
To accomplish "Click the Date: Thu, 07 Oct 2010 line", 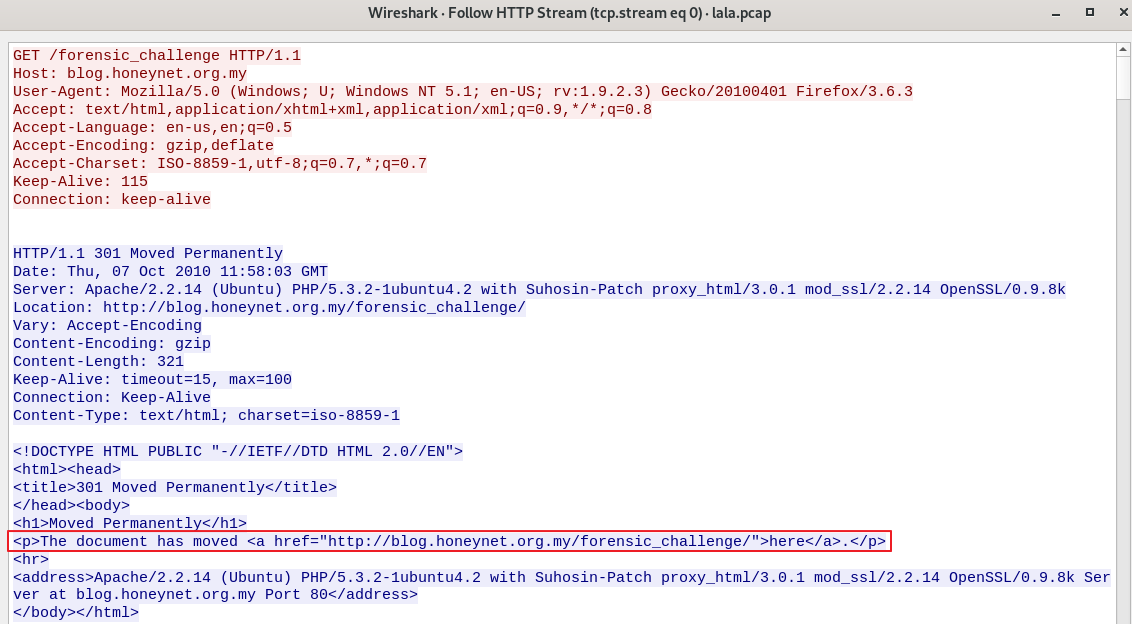I will tap(170, 272).
